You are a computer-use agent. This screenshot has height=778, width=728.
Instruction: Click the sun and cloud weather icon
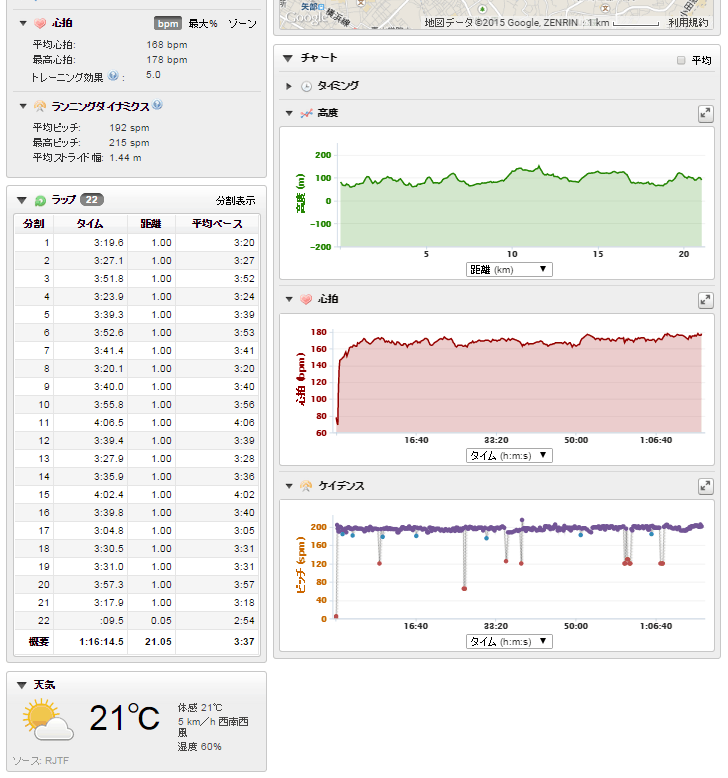pos(47,719)
